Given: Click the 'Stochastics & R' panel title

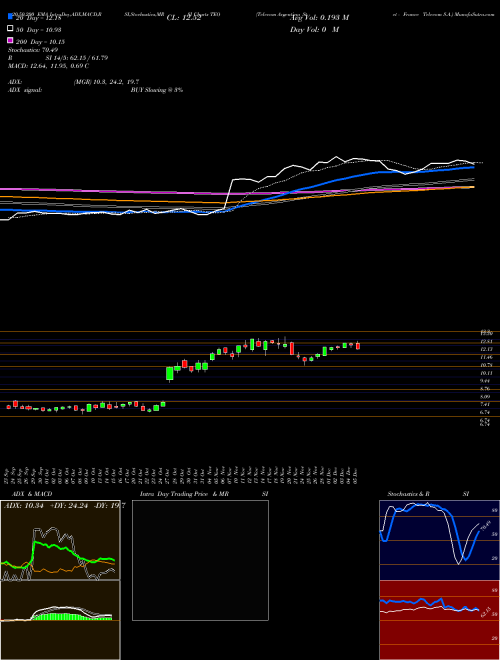Looking at the screenshot, I should (409, 494).
